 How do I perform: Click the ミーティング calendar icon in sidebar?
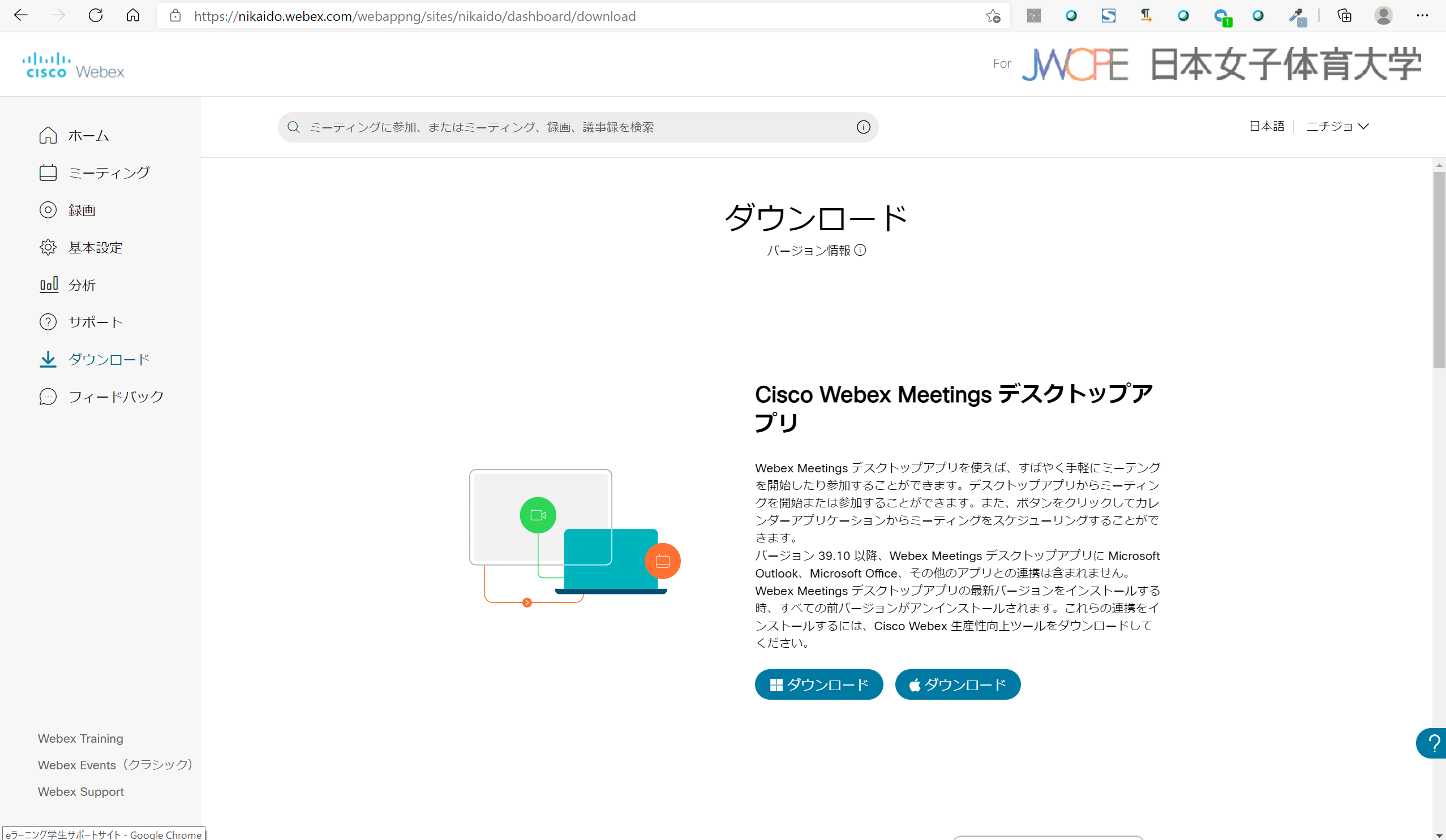[x=48, y=173]
